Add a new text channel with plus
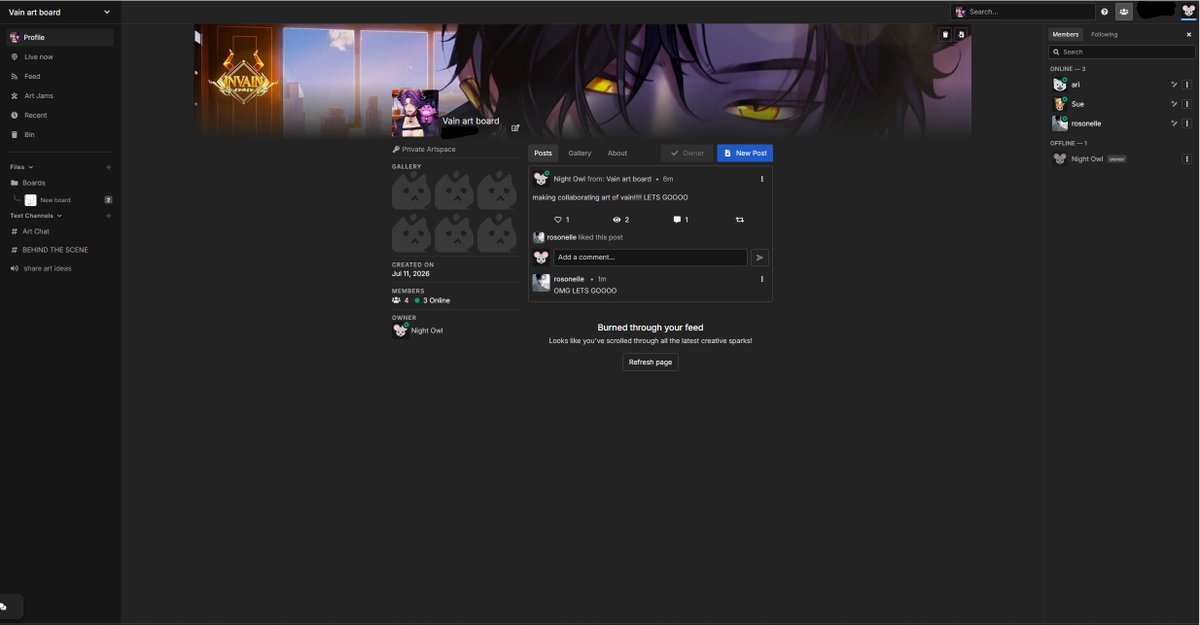1200x625 pixels. click(108, 215)
